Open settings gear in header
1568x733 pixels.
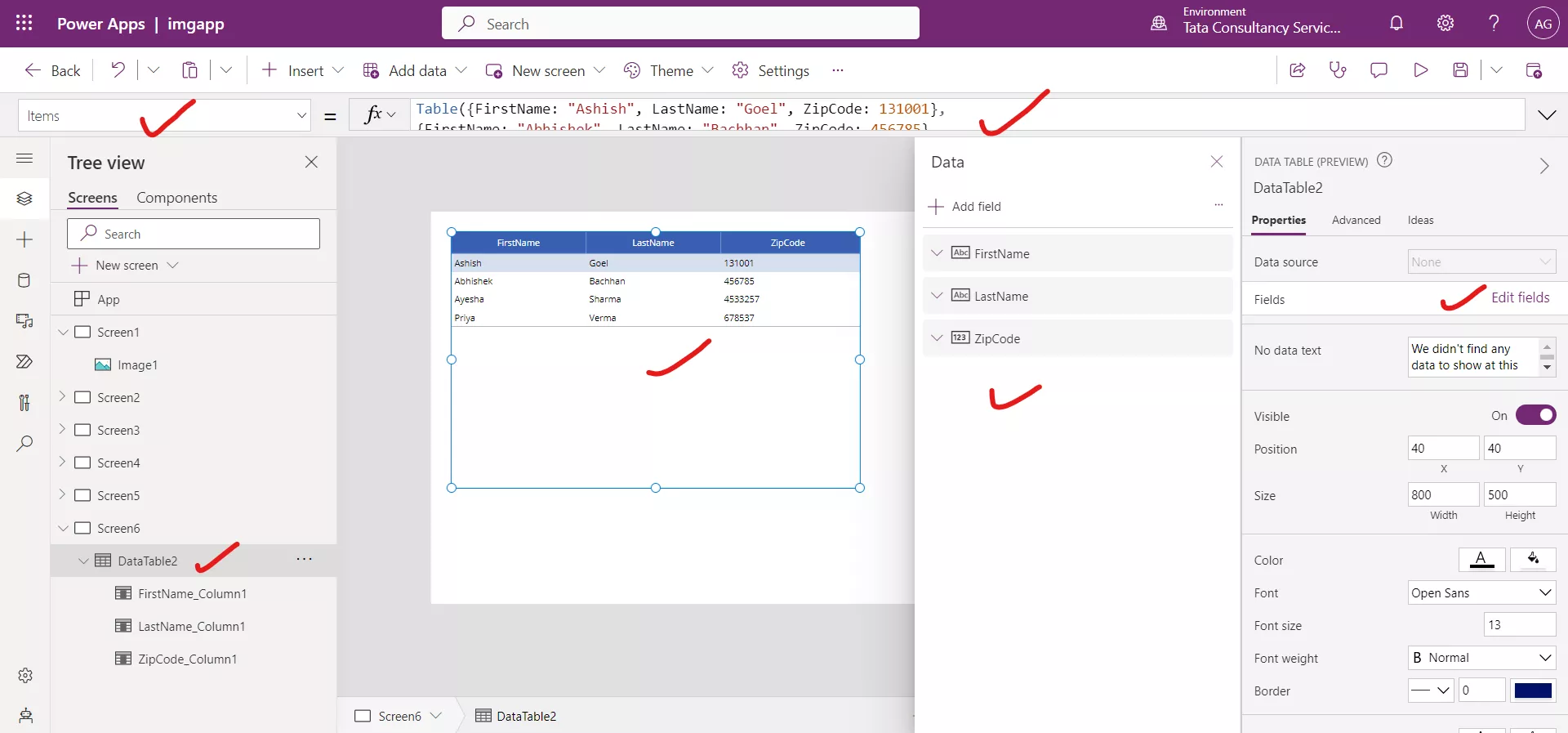click(1445, 23)
